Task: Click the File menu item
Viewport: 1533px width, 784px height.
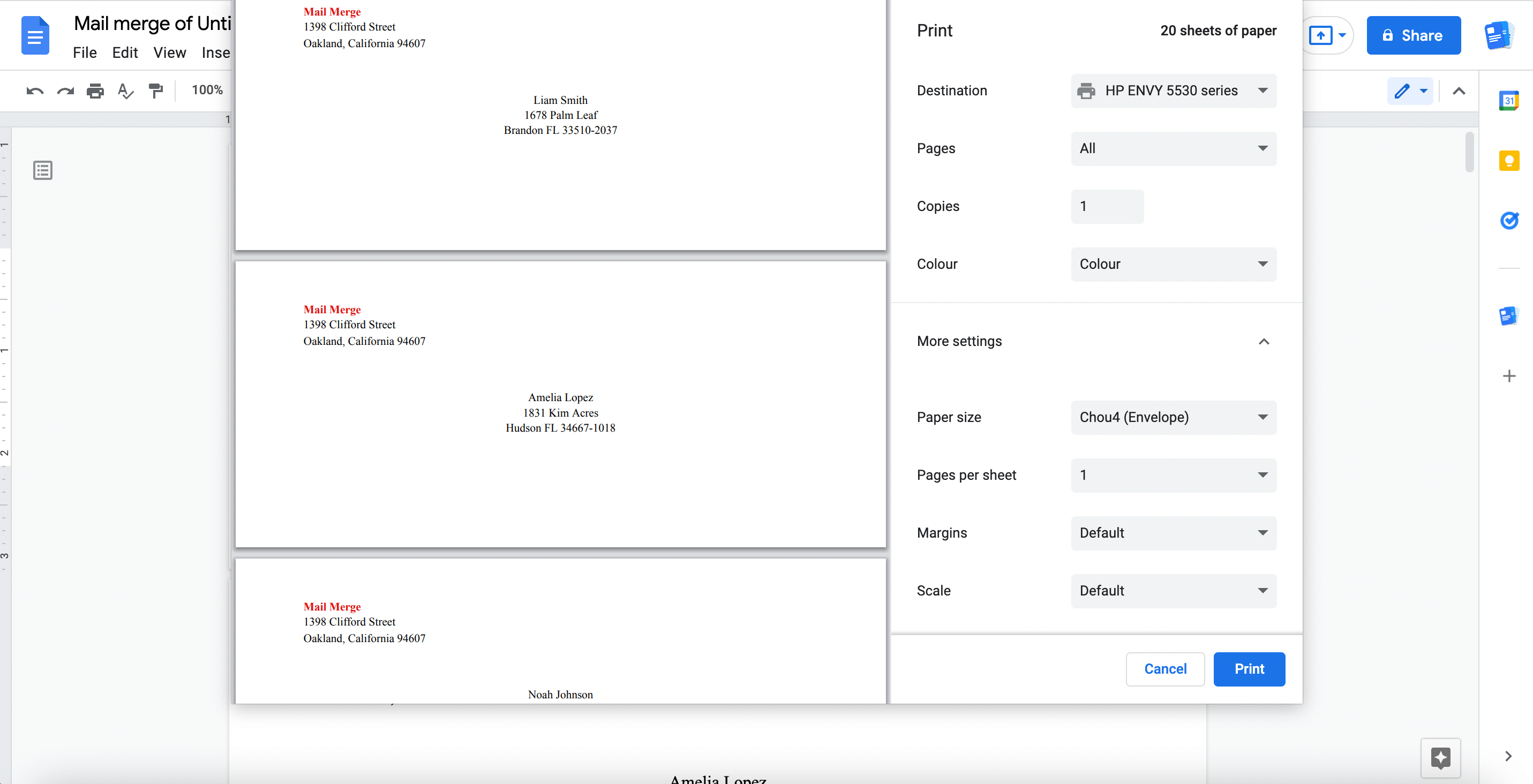Action: [x=83, y=52]
